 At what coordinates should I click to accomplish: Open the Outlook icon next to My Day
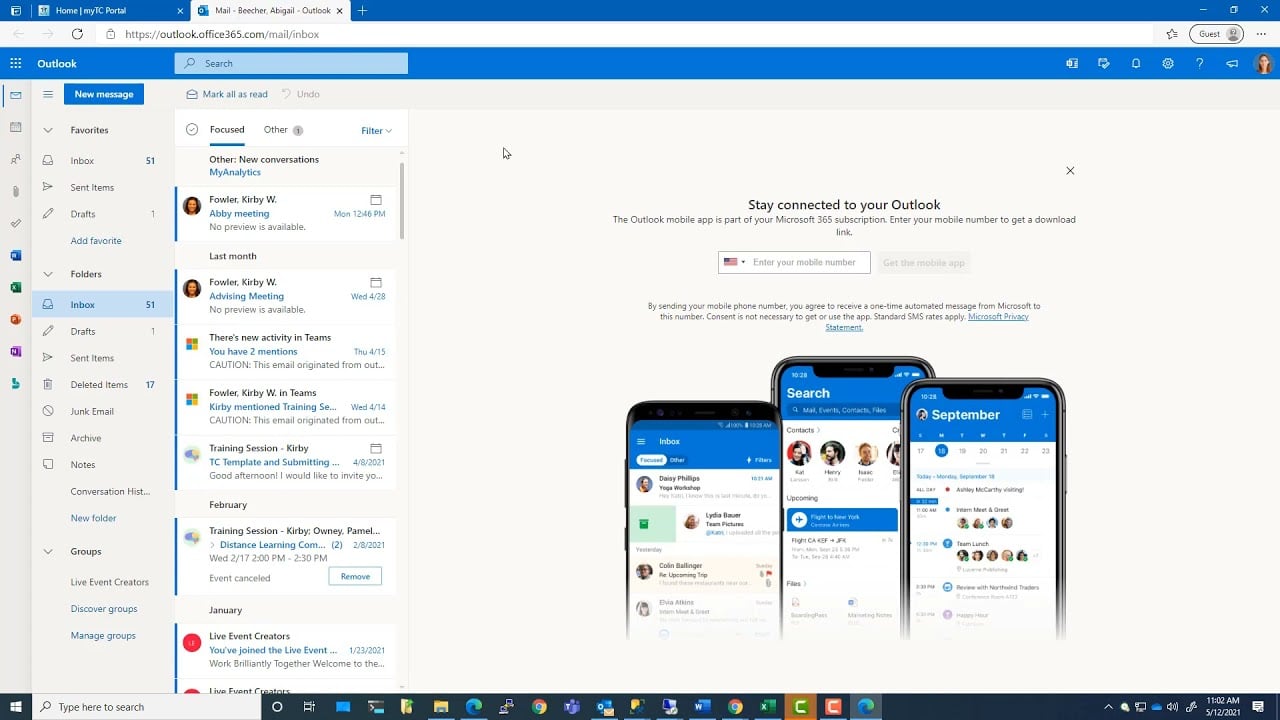(1072, 63)
